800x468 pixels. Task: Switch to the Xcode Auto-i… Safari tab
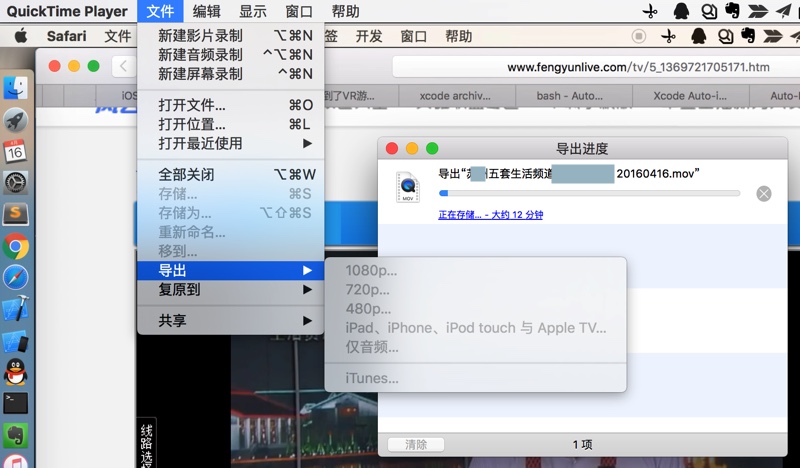click(690, 96)
